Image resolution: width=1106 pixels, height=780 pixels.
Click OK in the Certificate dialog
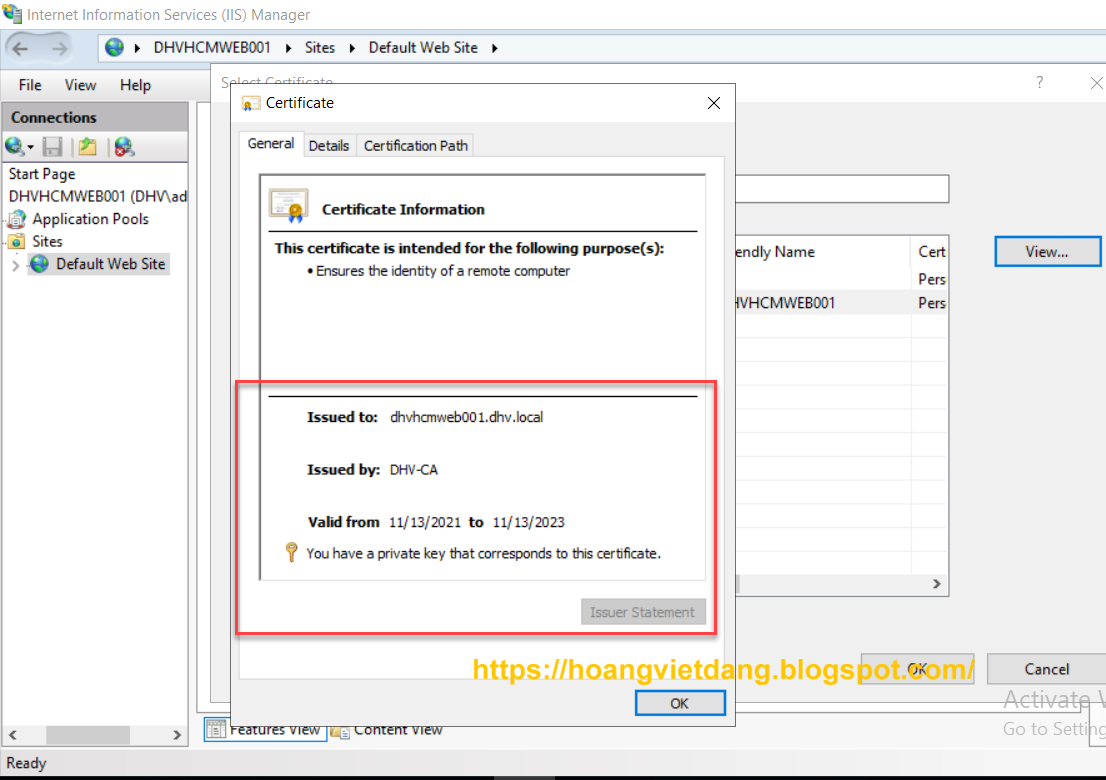(679, 703)
